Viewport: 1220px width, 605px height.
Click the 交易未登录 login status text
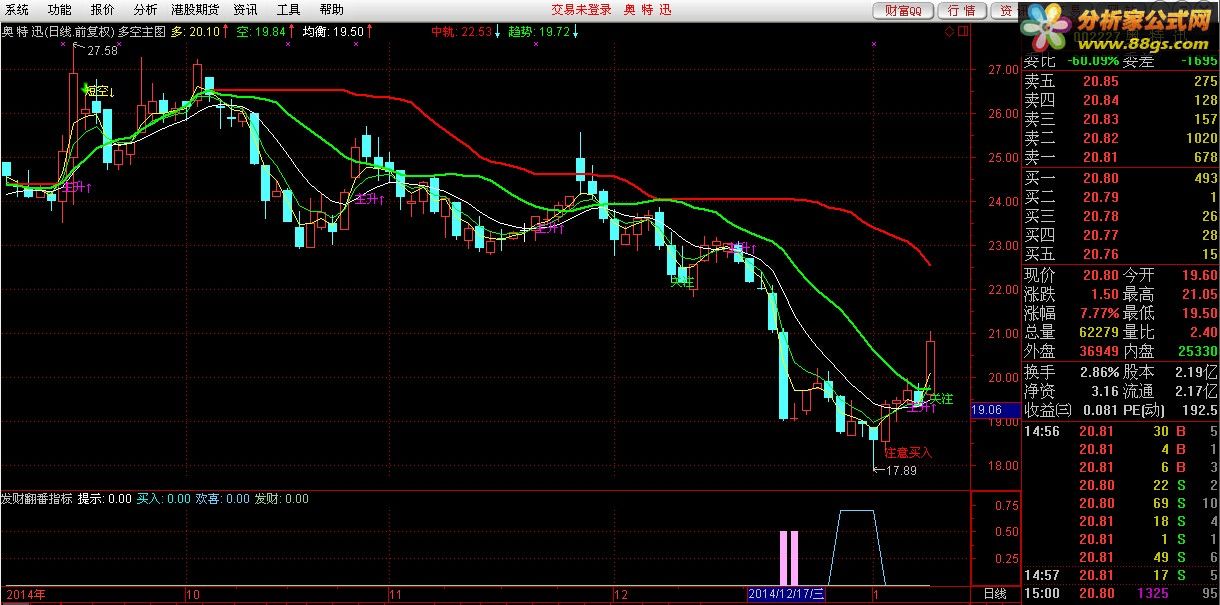point(581,10)
